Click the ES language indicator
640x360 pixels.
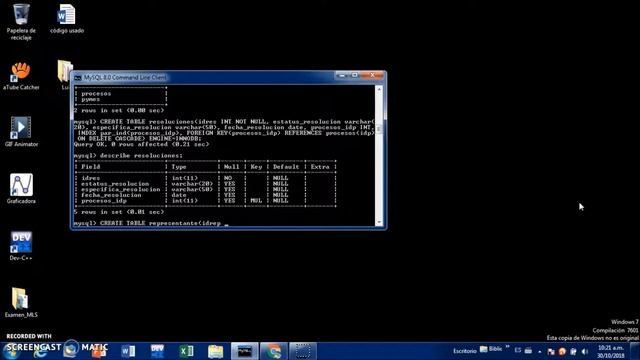coord(518,350)
